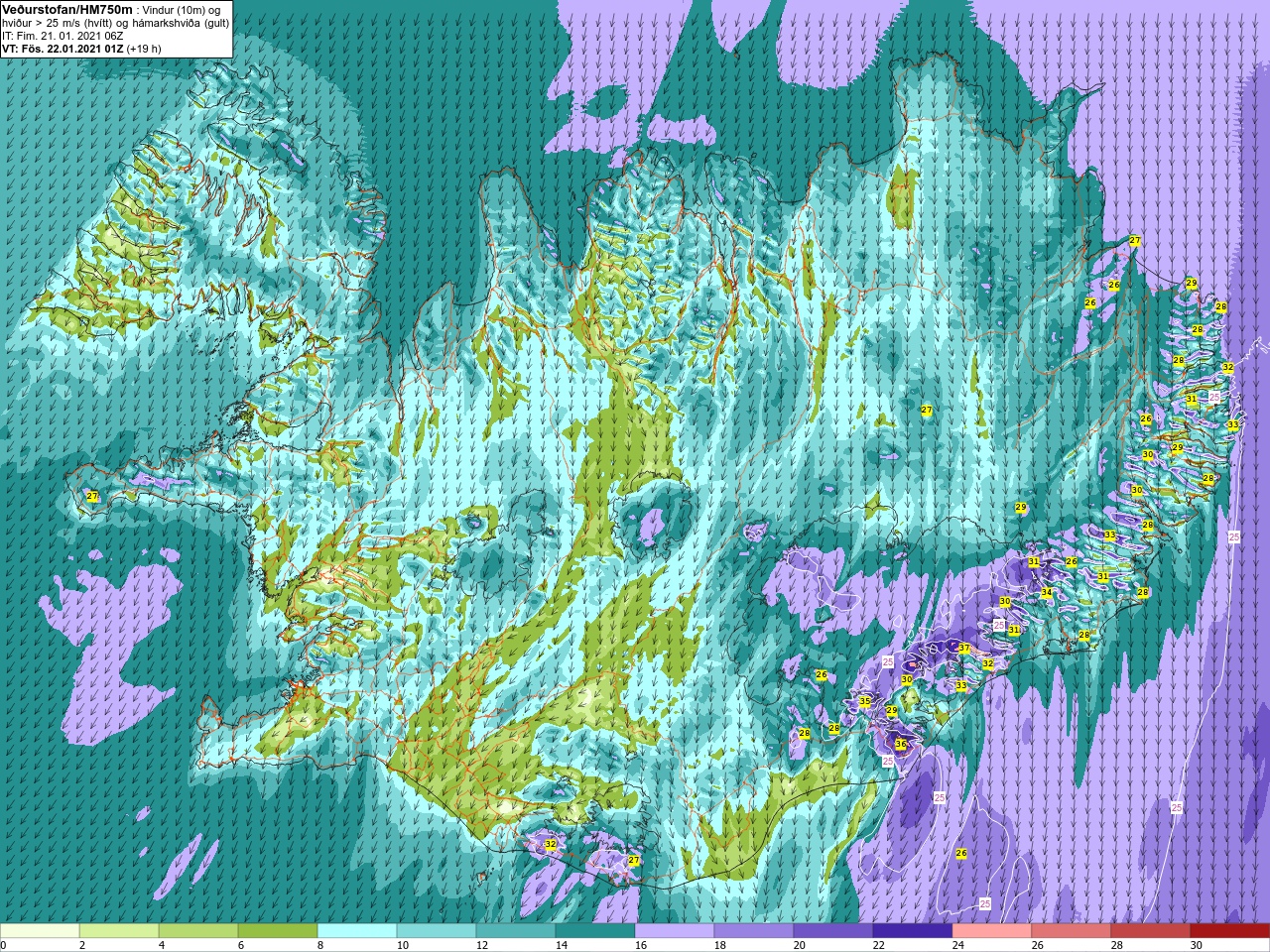Select the 2–4 m/s light green legend swatch

pyautogui.click(x=119, y=931)
